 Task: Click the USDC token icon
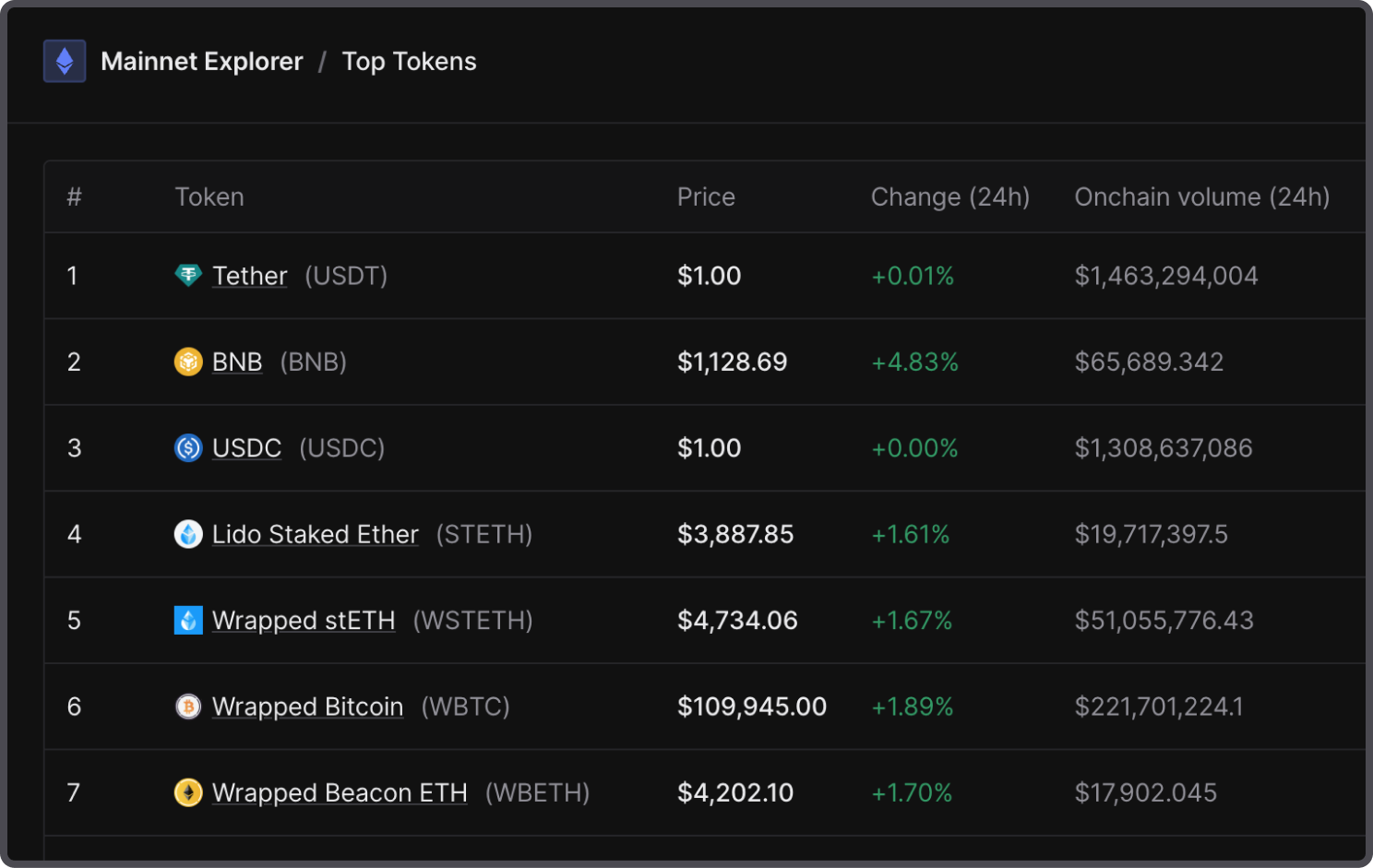tap(188, 448)
